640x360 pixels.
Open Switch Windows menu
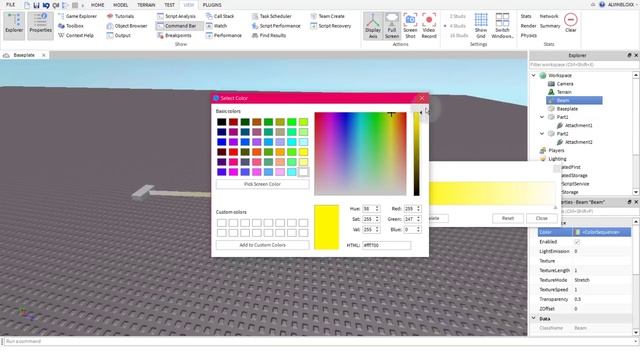502,26
